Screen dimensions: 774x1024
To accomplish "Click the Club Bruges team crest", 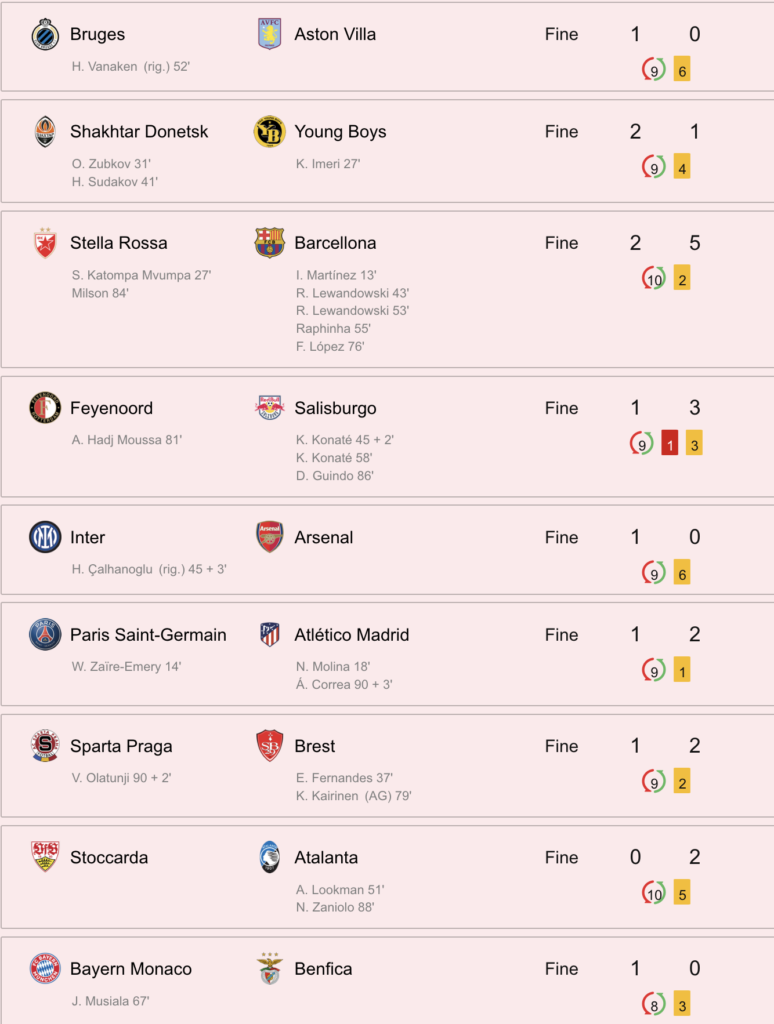I will pos(45,35).
